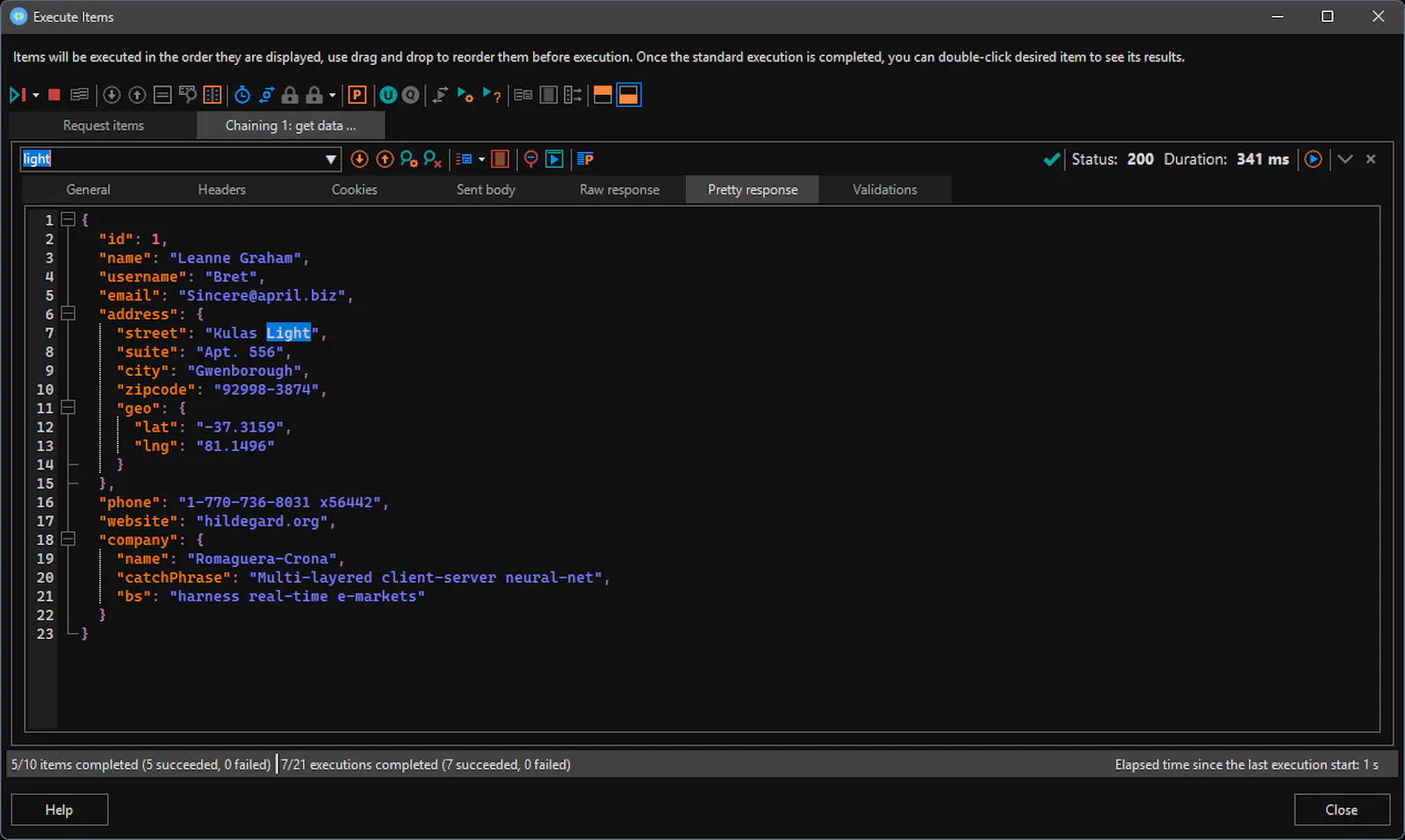This screenshot has width=1405, height=840.
Task: Collapse the root object fold on line 1
Action: click(68, 219)
